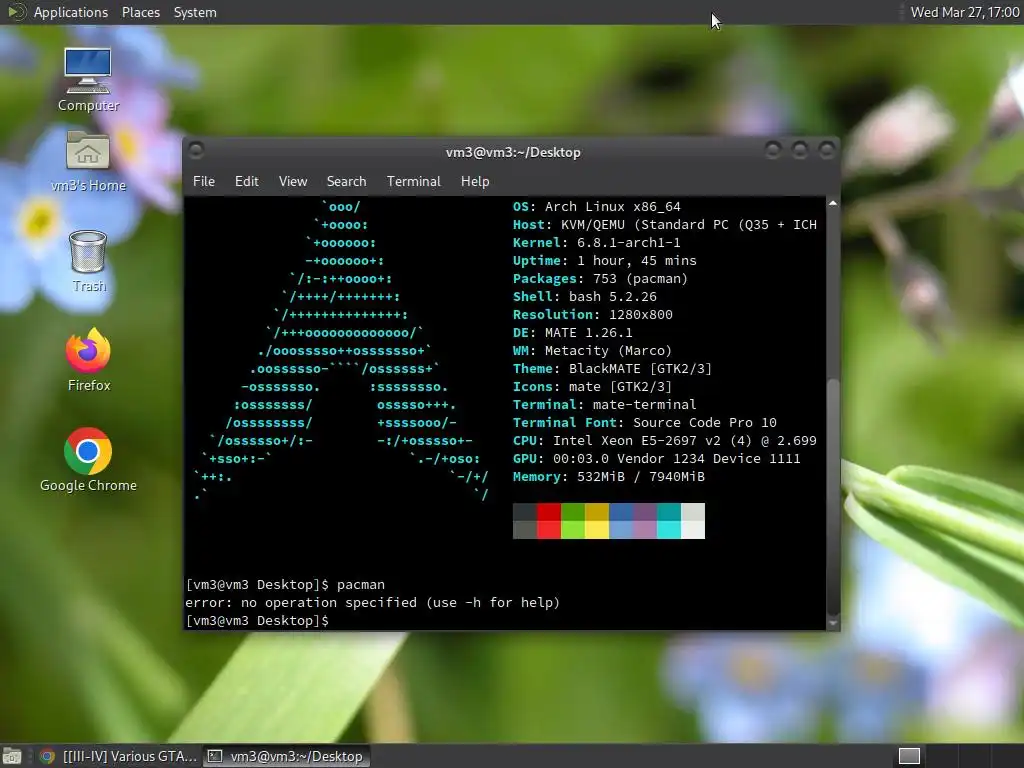This screenshot has height=768, width=1024.
Task: Switch to the Various GTA Chrome taskbar window
Action: click(x=118, y=756)
